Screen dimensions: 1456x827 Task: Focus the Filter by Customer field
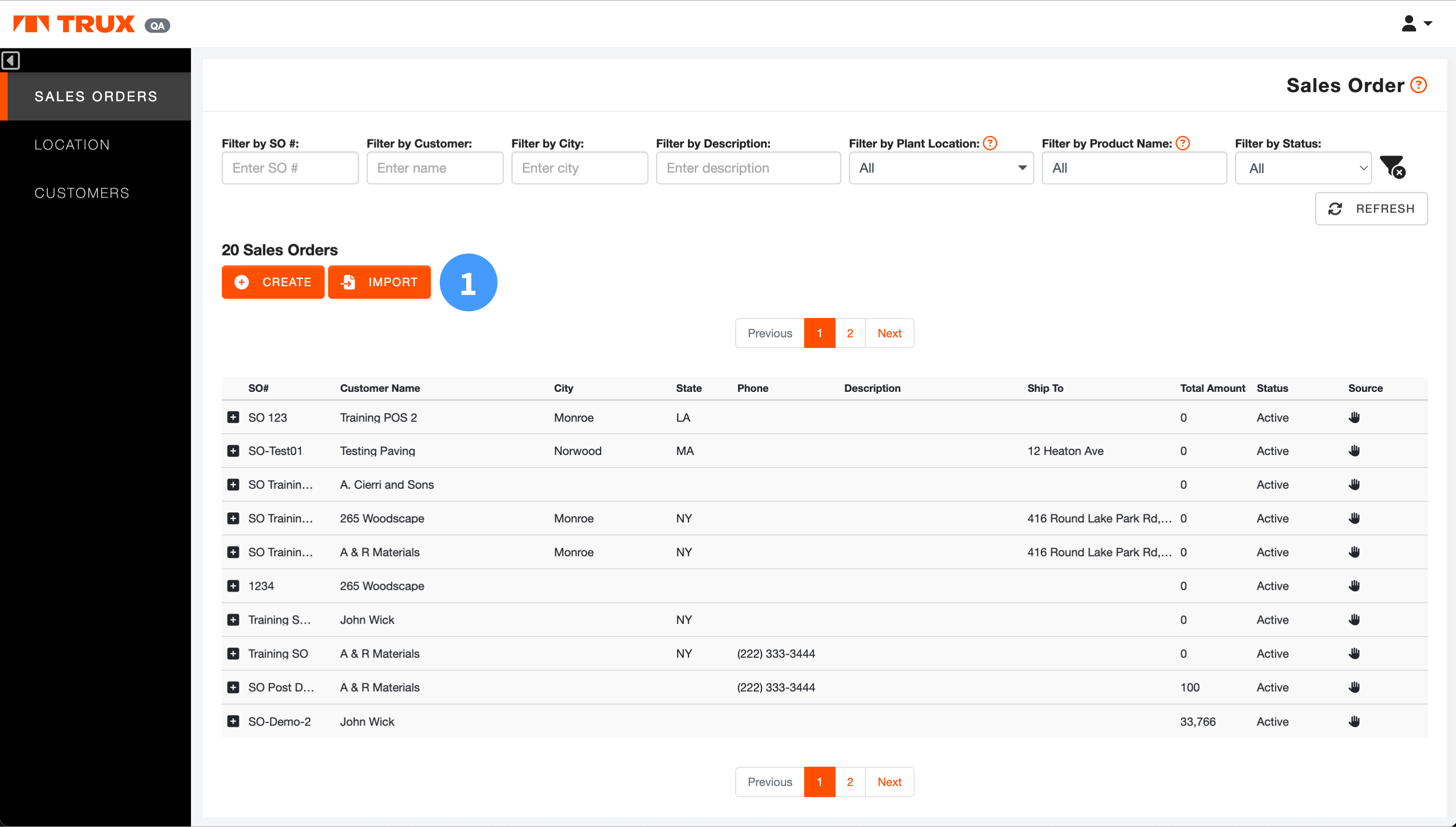coord(434,168)
